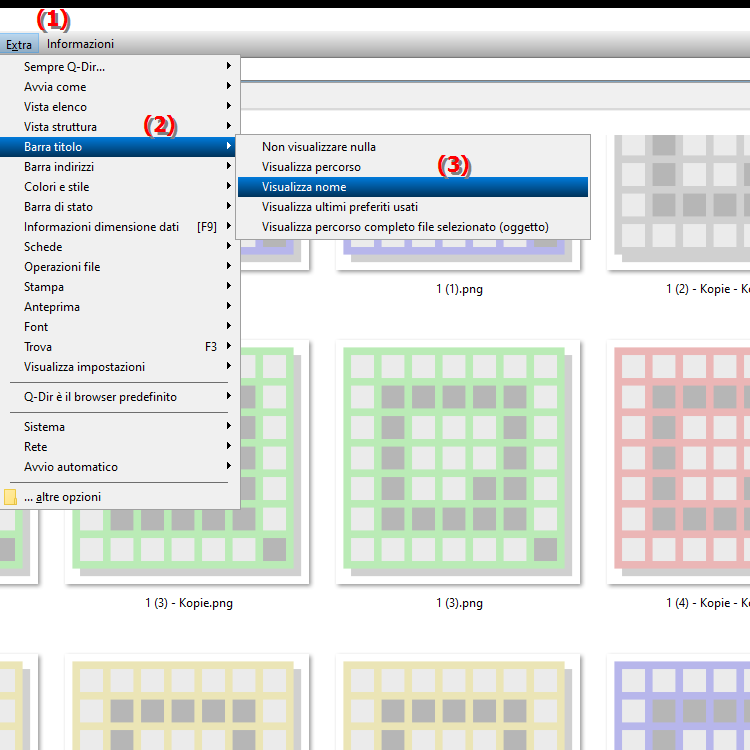Open the Extra menu
The height and width of the screenshot is (750, 750).
[x=19, y=44]
